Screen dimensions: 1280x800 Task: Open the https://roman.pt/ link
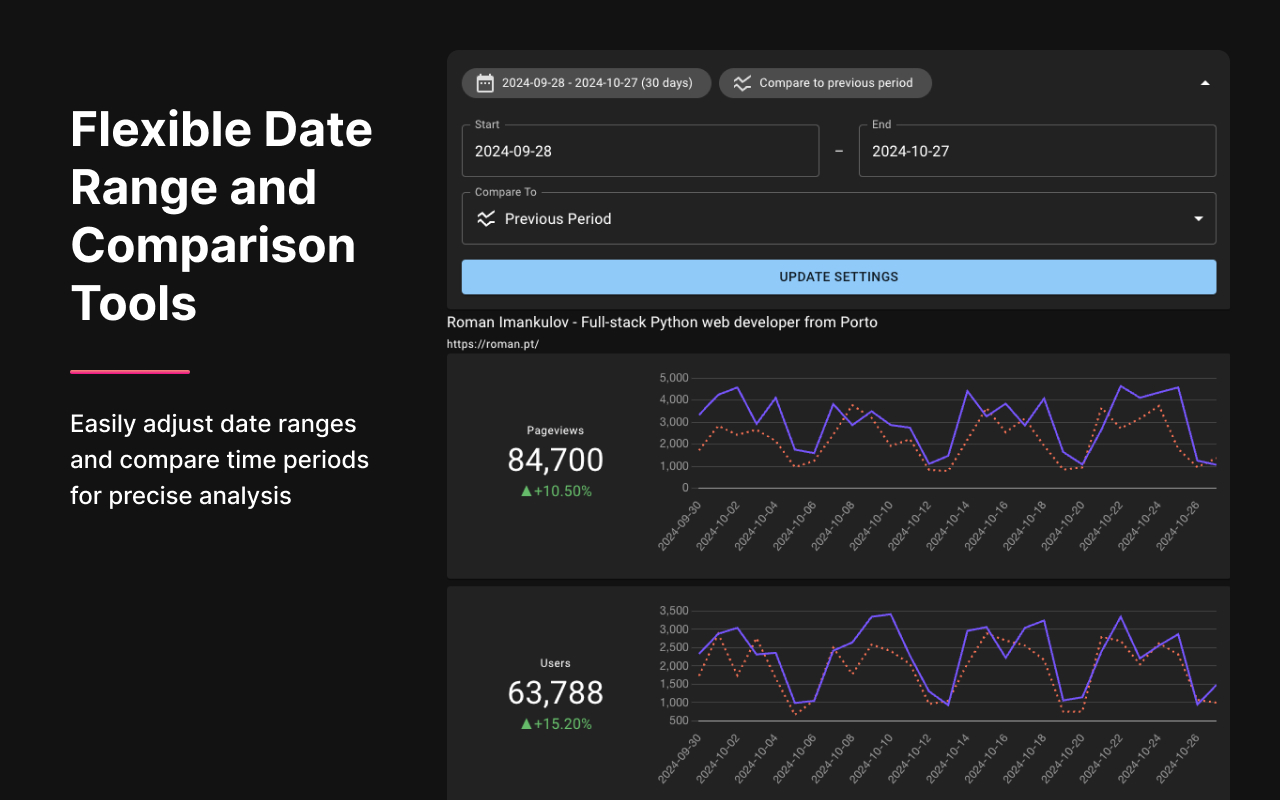click(x=493, y=344)
